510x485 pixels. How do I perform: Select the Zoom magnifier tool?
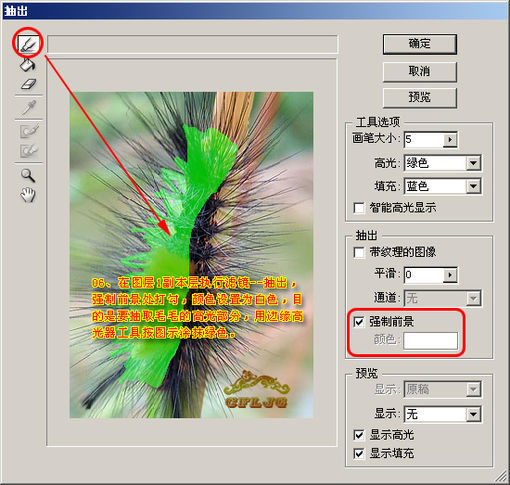pos(28,175)
